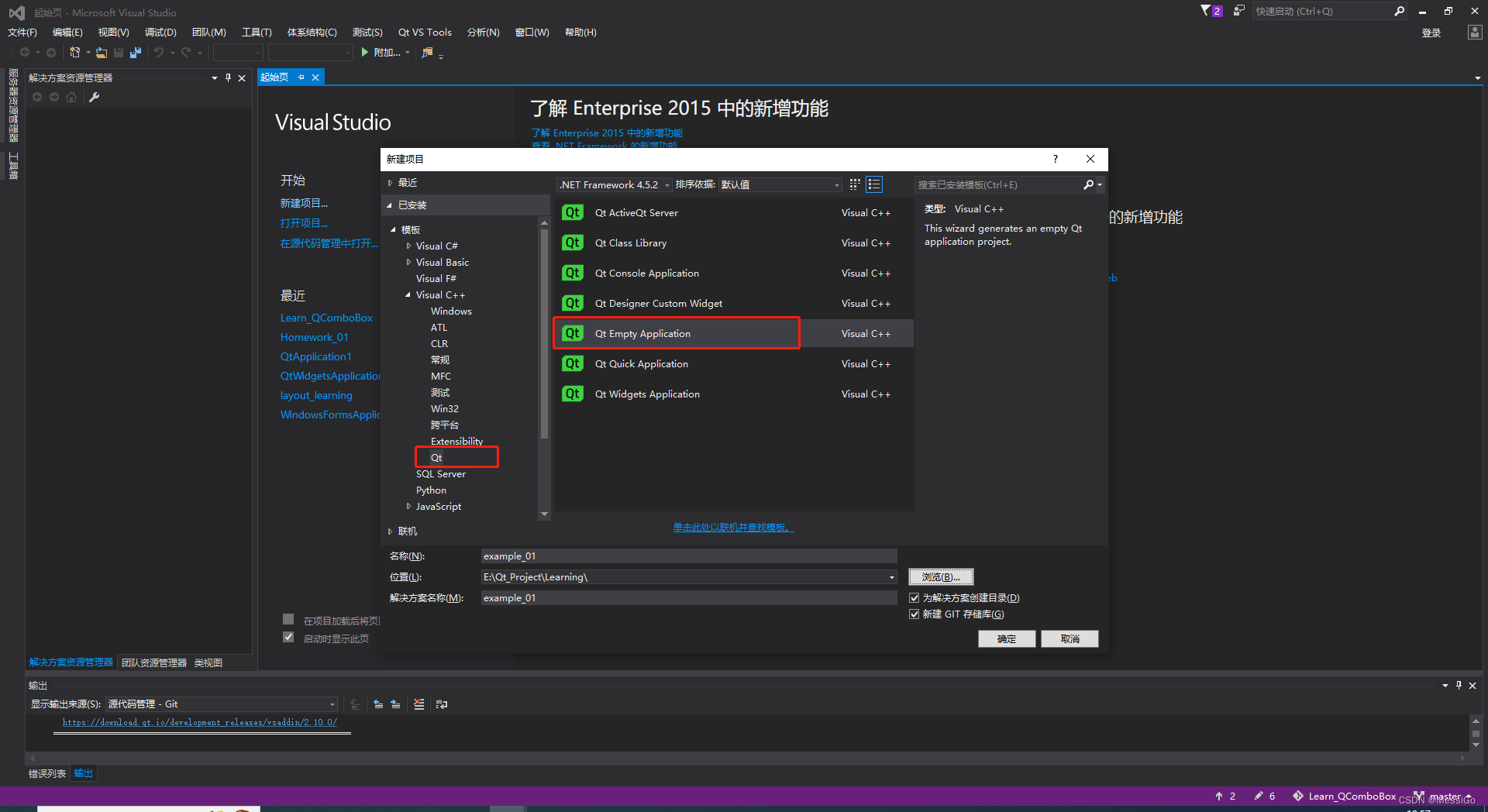1488x812 pixels.
Task: Toggle Close page after project load checkbox
Action: point(288,619)
